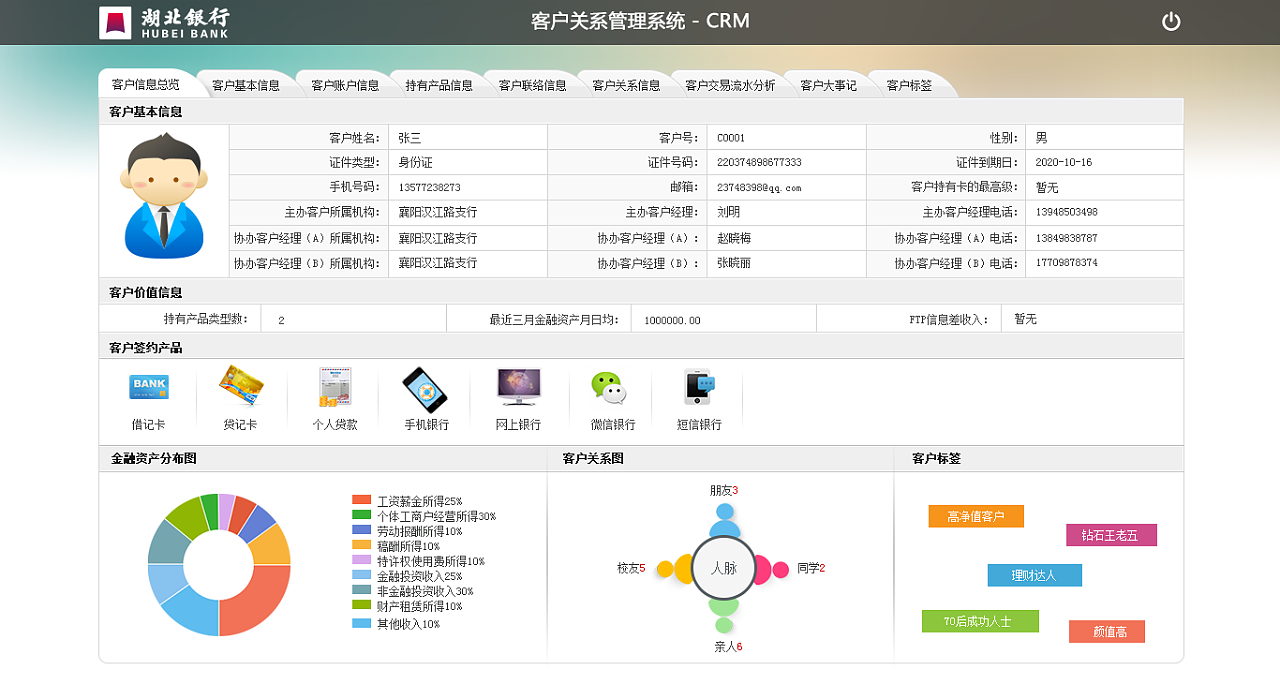The image size is (1280, 699).
Task: Open the 客户交易流水分析 tab
Action: pos(730,84)
